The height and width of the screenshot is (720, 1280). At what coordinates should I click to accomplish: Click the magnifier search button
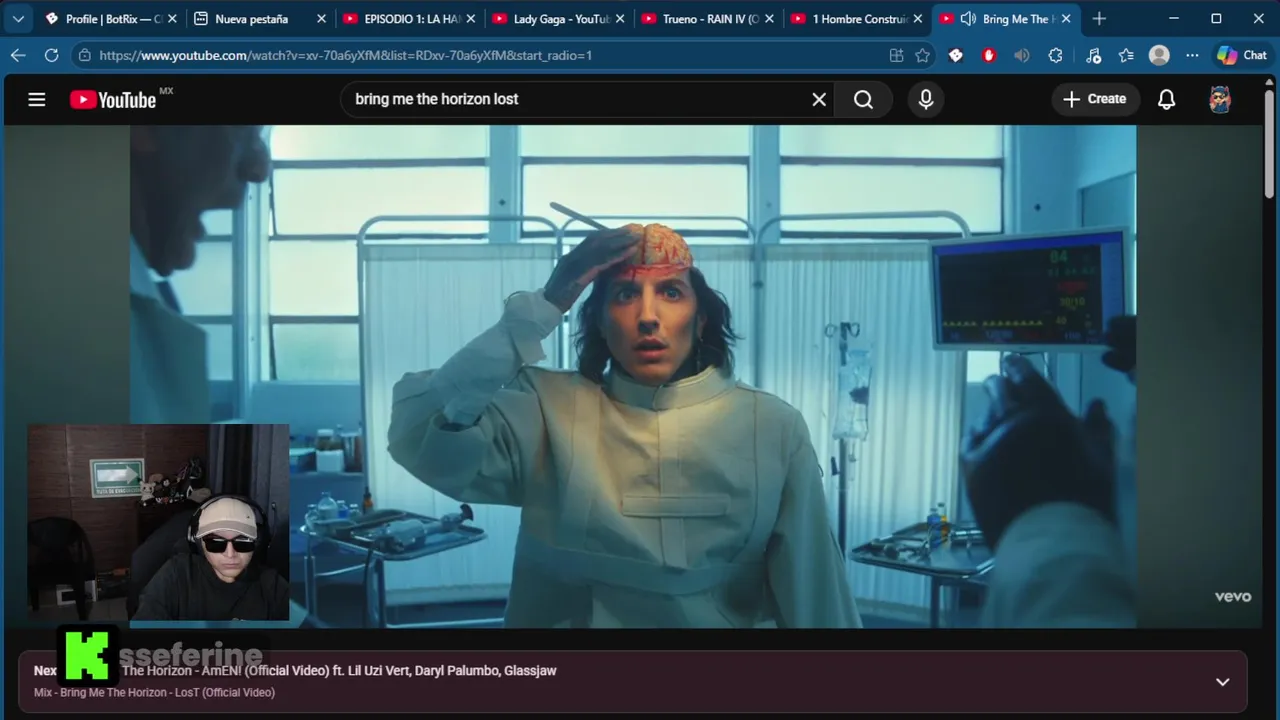pos(864,99)
